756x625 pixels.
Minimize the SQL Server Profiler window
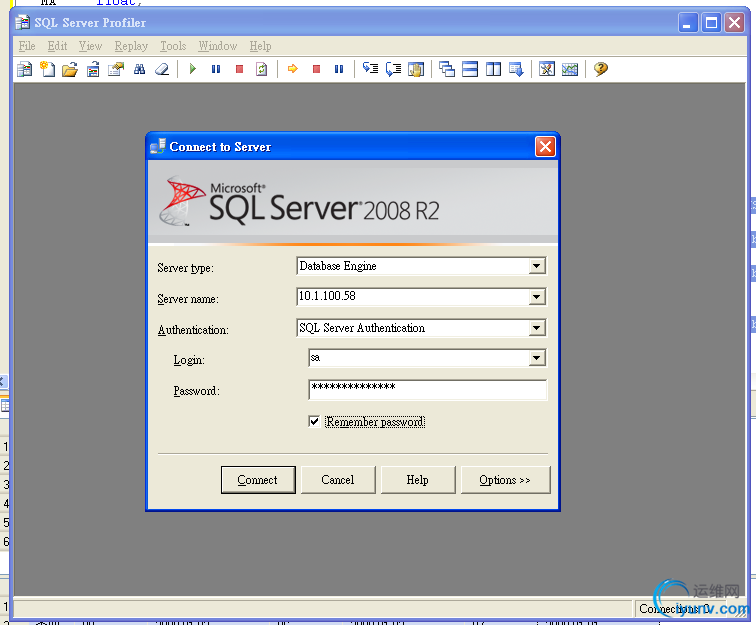688,23
